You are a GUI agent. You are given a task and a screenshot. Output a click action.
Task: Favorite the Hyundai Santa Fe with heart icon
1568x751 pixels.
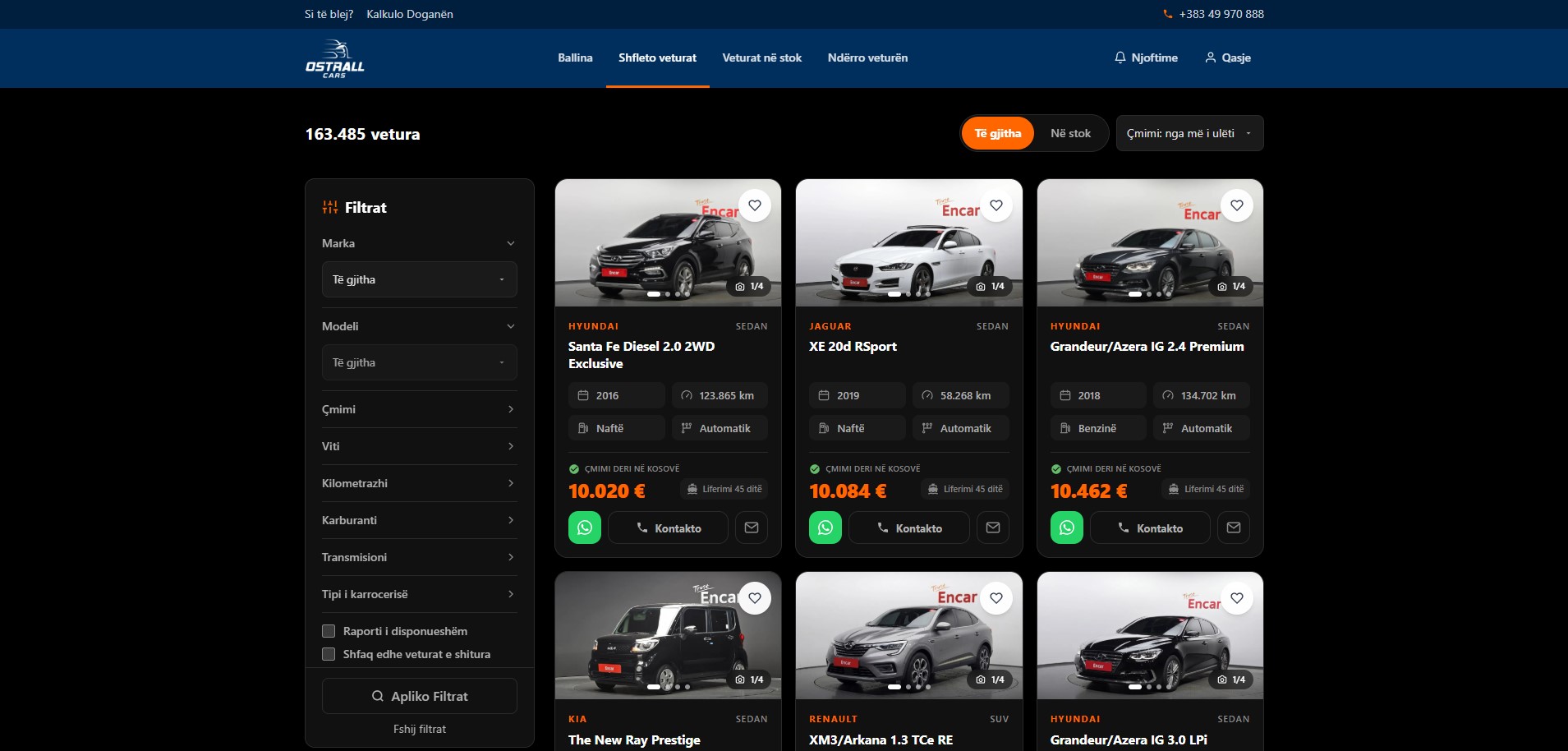(x=755, y=205)
